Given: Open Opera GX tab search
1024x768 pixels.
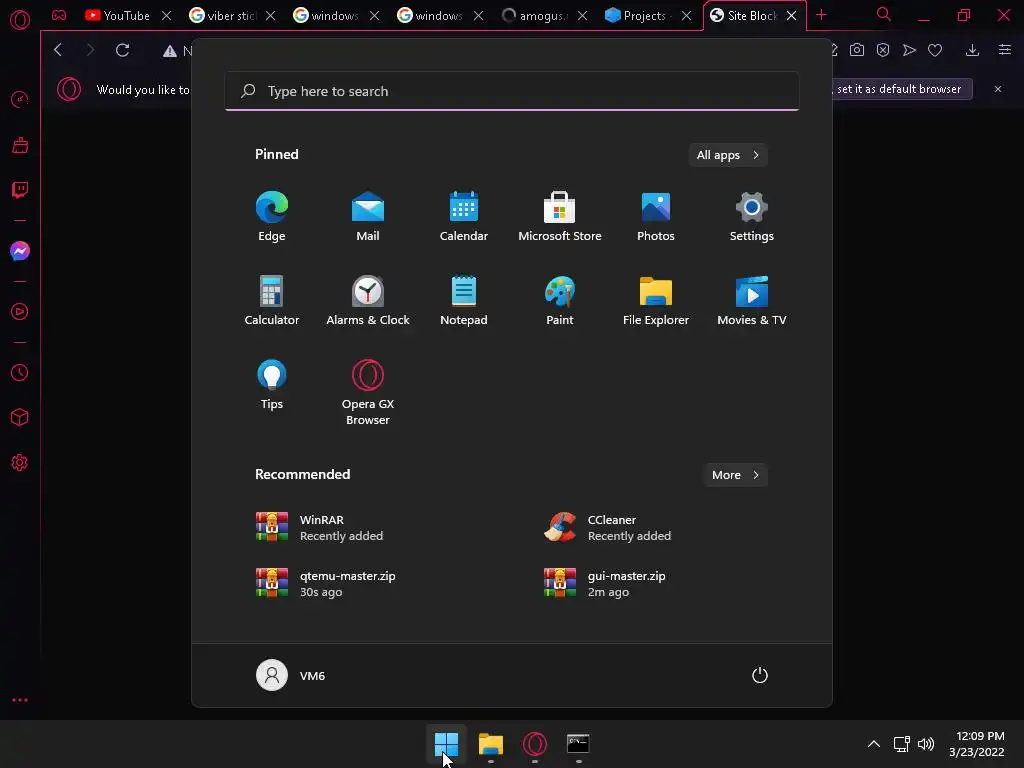Looking at the screenshot, I should 884,14.
